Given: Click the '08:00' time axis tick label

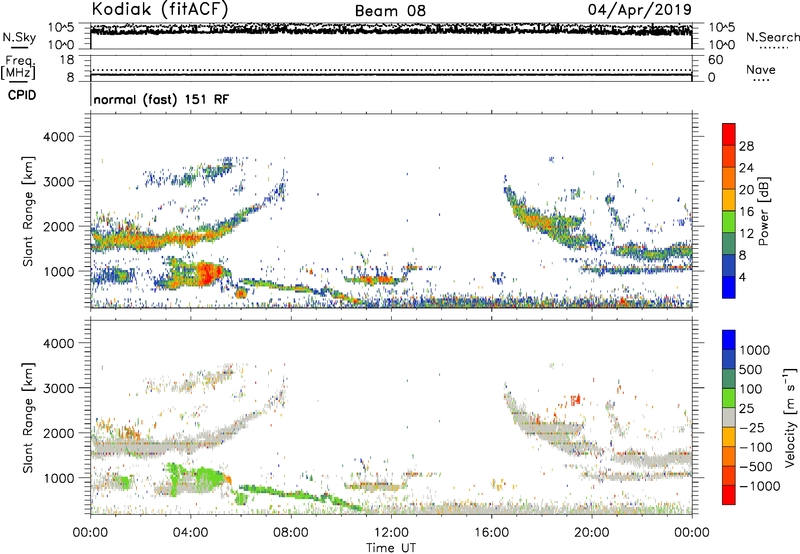Looking at the screenshot, I should click(291, 533).
